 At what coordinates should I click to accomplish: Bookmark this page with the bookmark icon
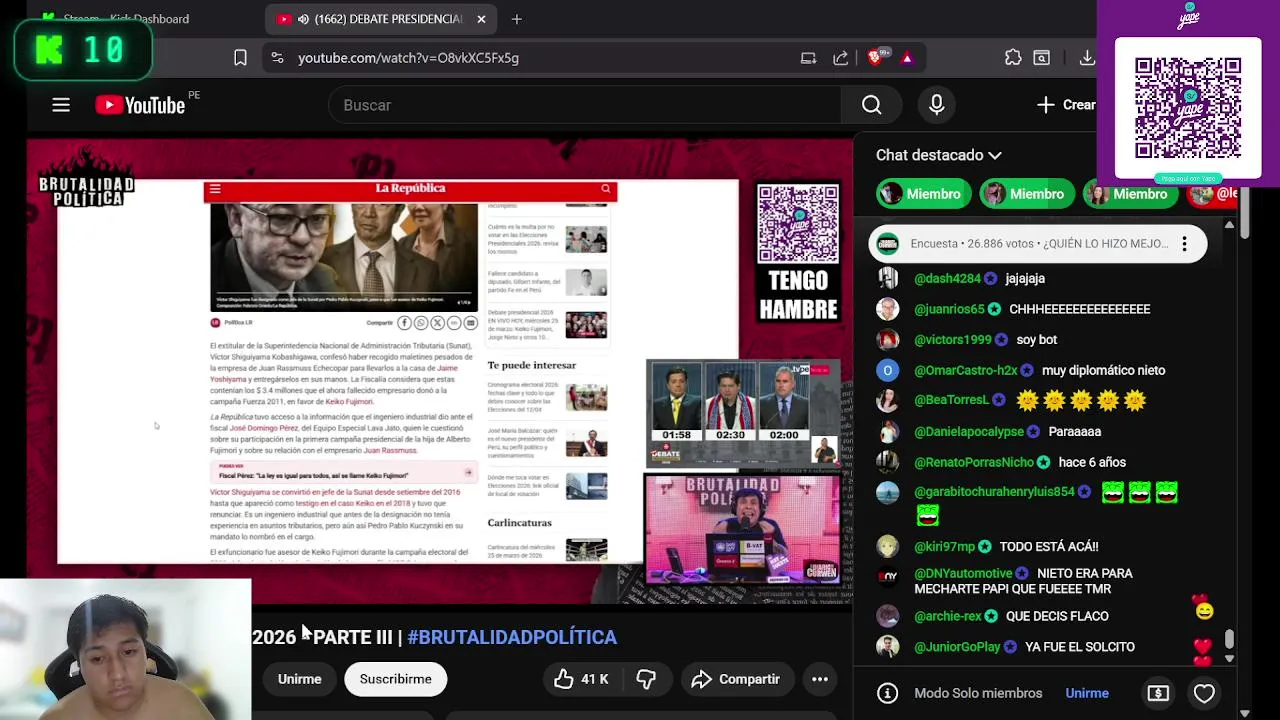[x=240, y=58]
